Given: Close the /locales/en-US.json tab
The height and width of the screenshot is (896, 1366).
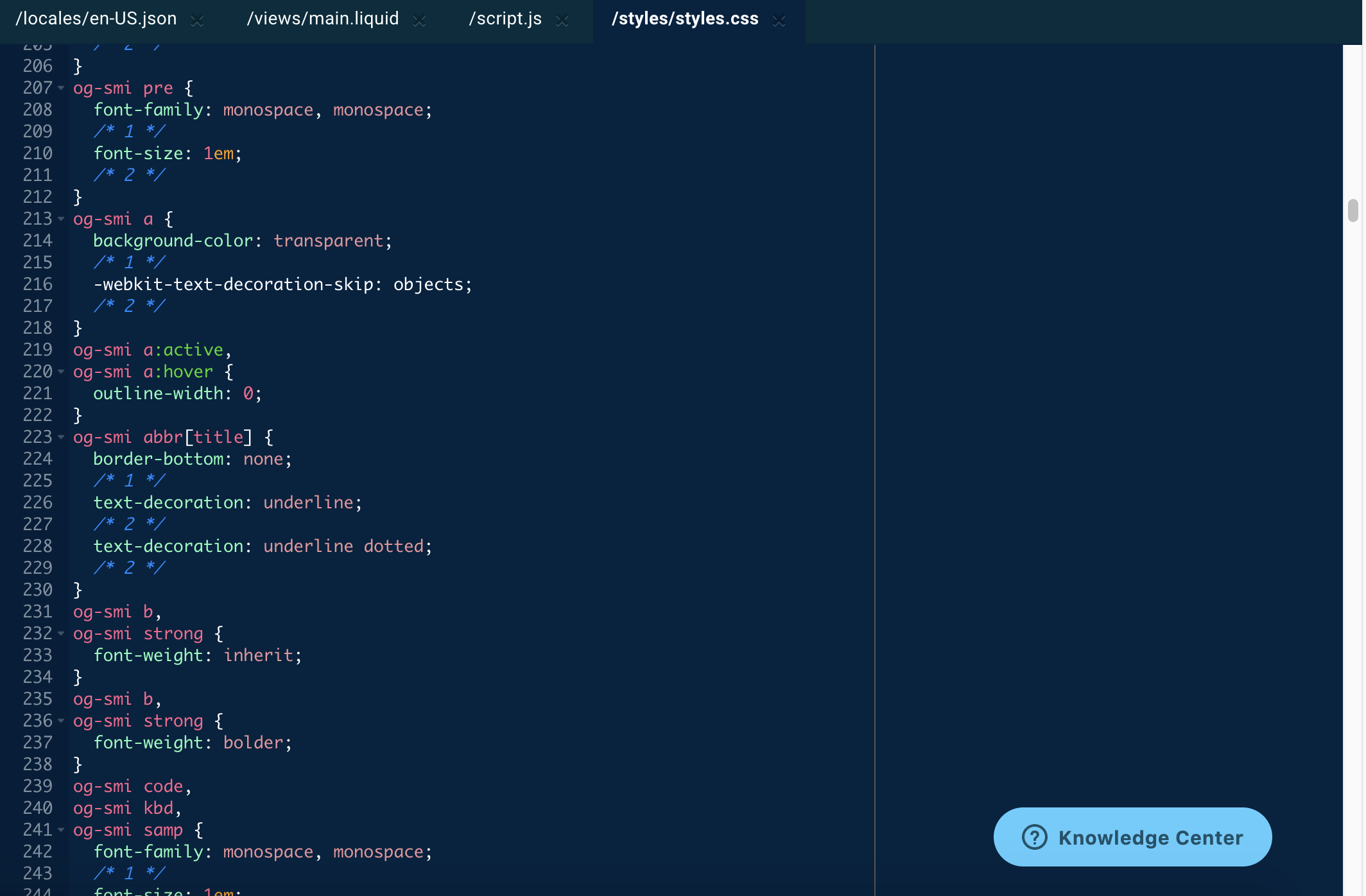Looking at the screenshot, I should tap(197, 21).
